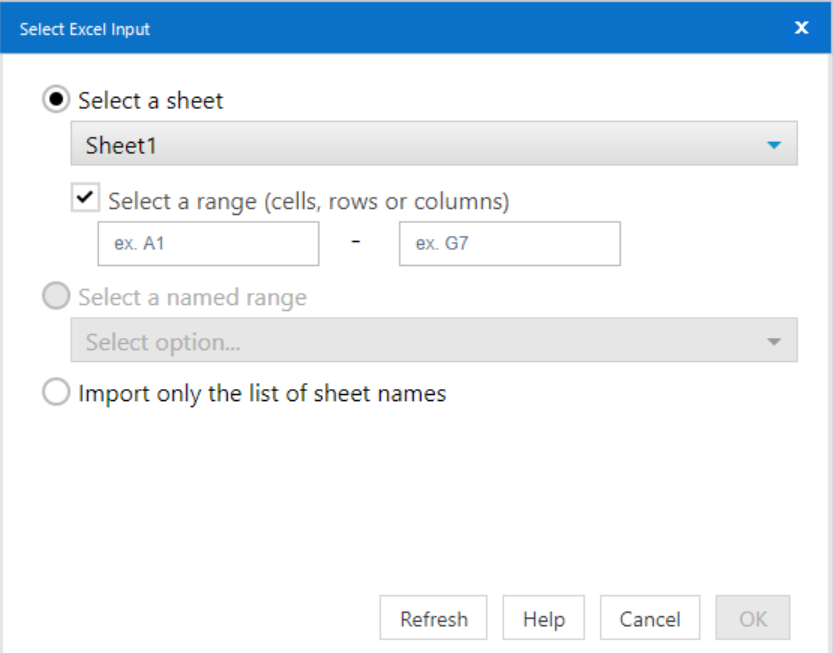Click the 'Select a named range' label text
This screenshot has height=653, width=833.
coord(192,298)
